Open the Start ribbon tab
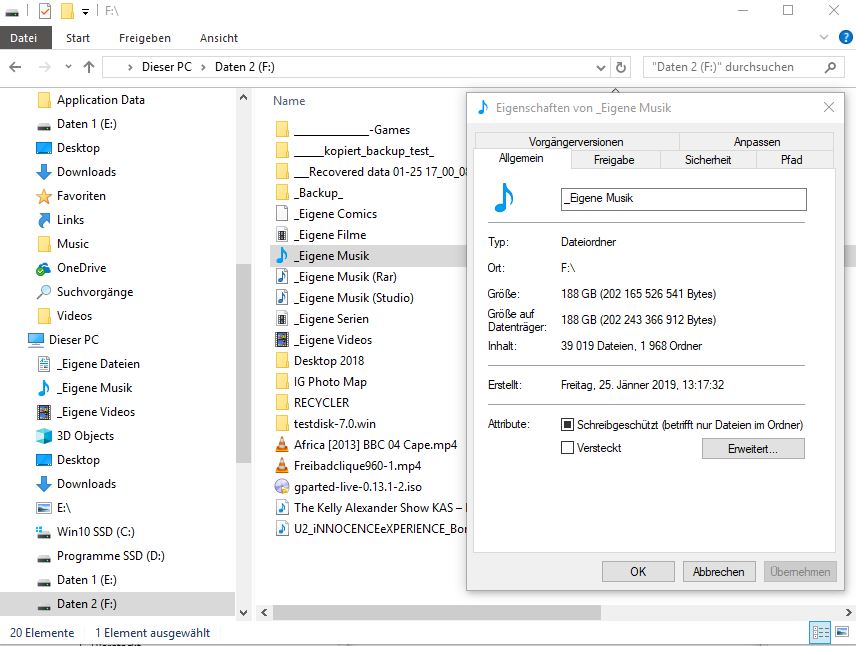The image size is (856, 646). tap(78, 38)
